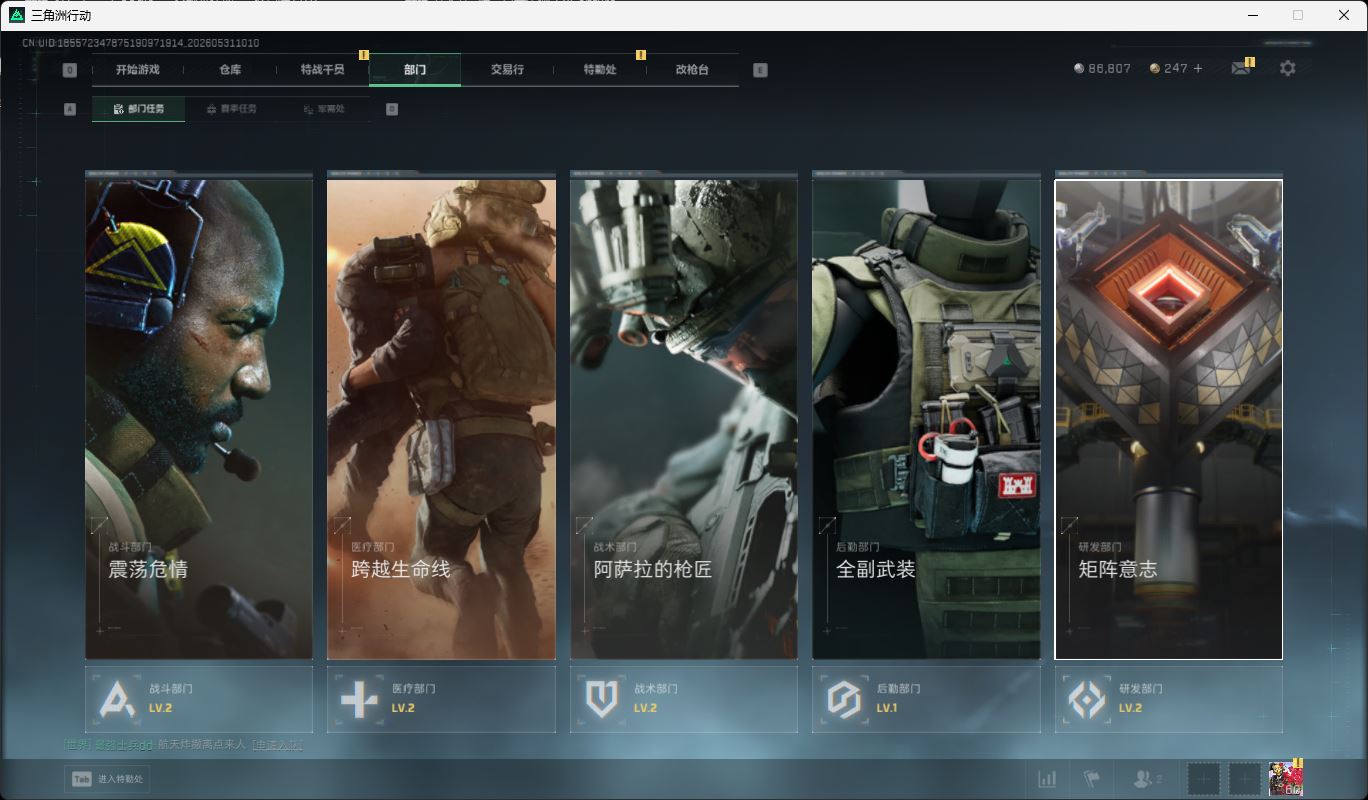Click the 医疗部门 cross emblem icon
This screenshot has height=800, width=1368.
pos(360,699)
